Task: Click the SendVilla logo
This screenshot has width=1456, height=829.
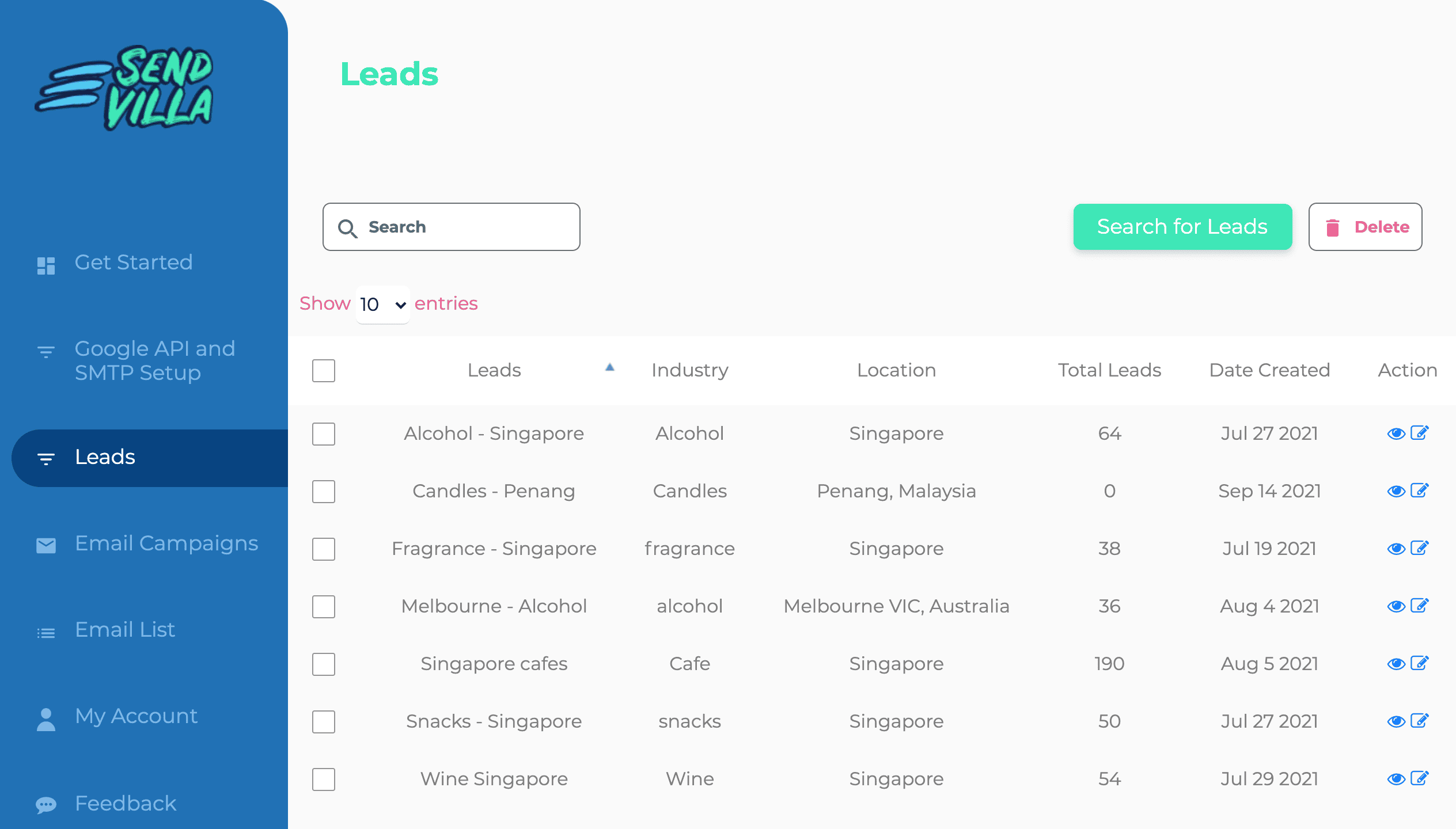Action: coord(124,88)
